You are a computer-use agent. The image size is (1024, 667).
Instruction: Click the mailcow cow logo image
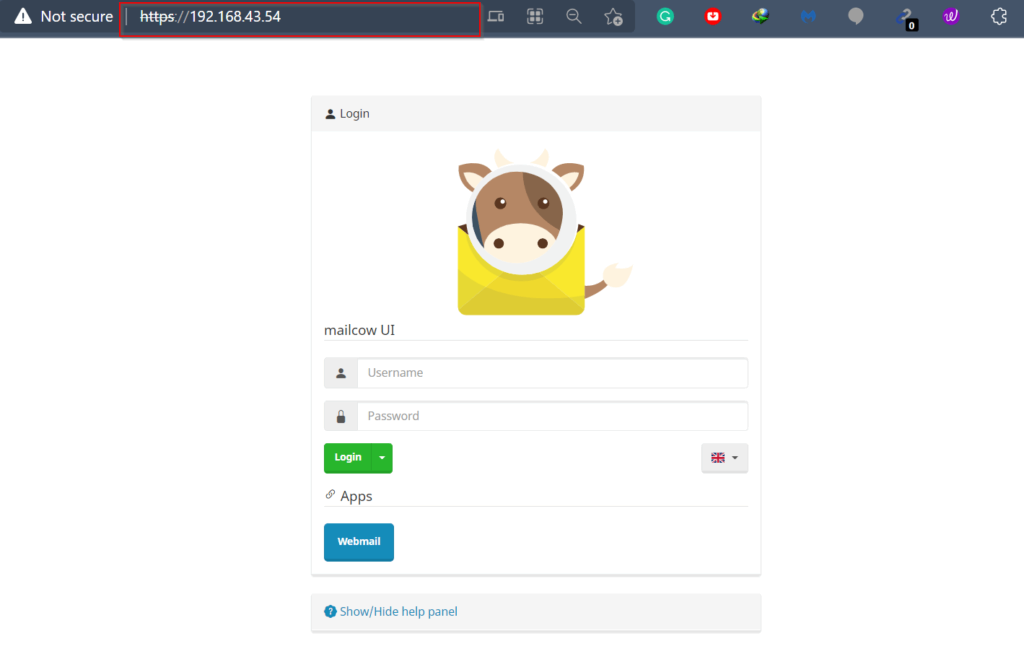click(545, 232)
